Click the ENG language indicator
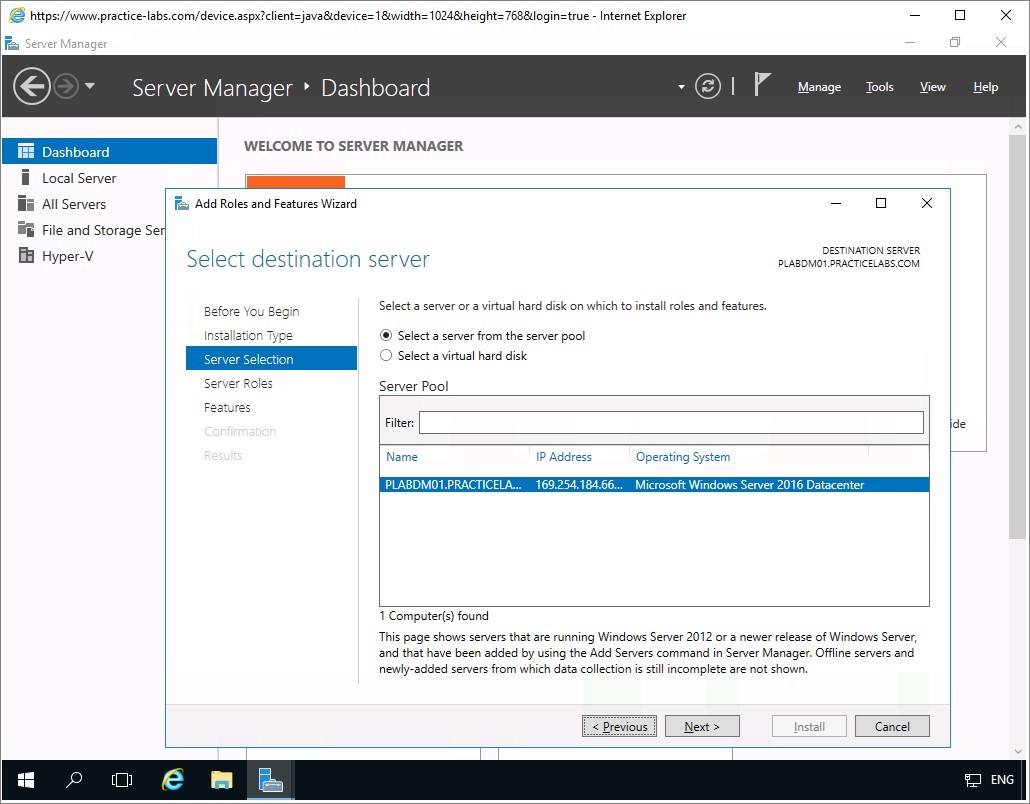 point(1002,780)
